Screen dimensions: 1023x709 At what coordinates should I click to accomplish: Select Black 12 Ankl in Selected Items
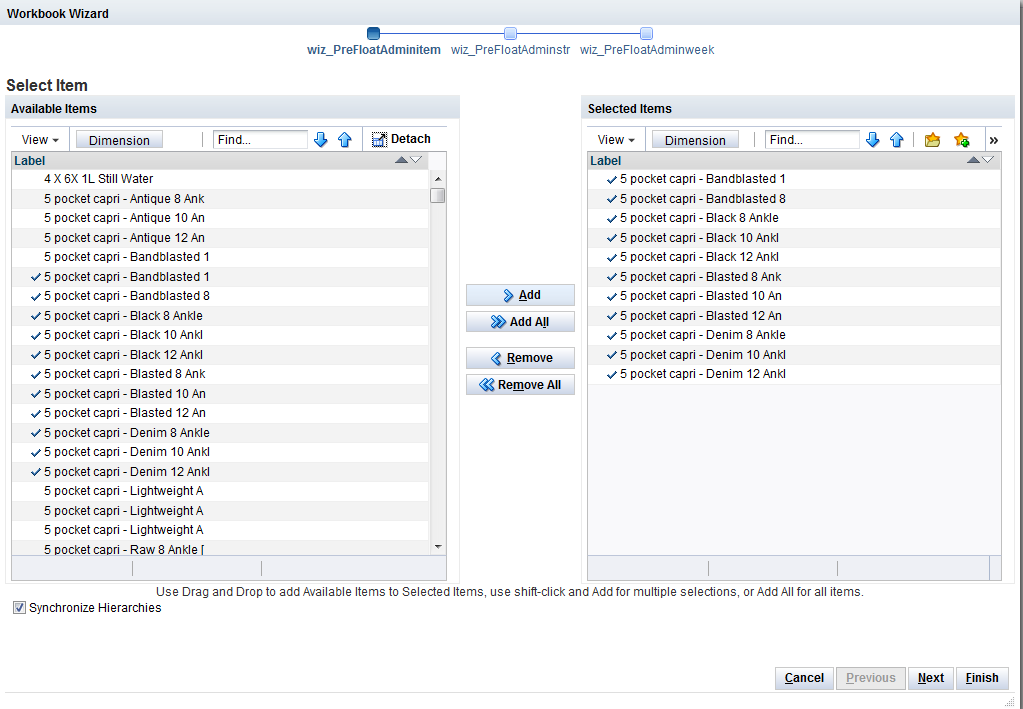click(x=794, y=256)
